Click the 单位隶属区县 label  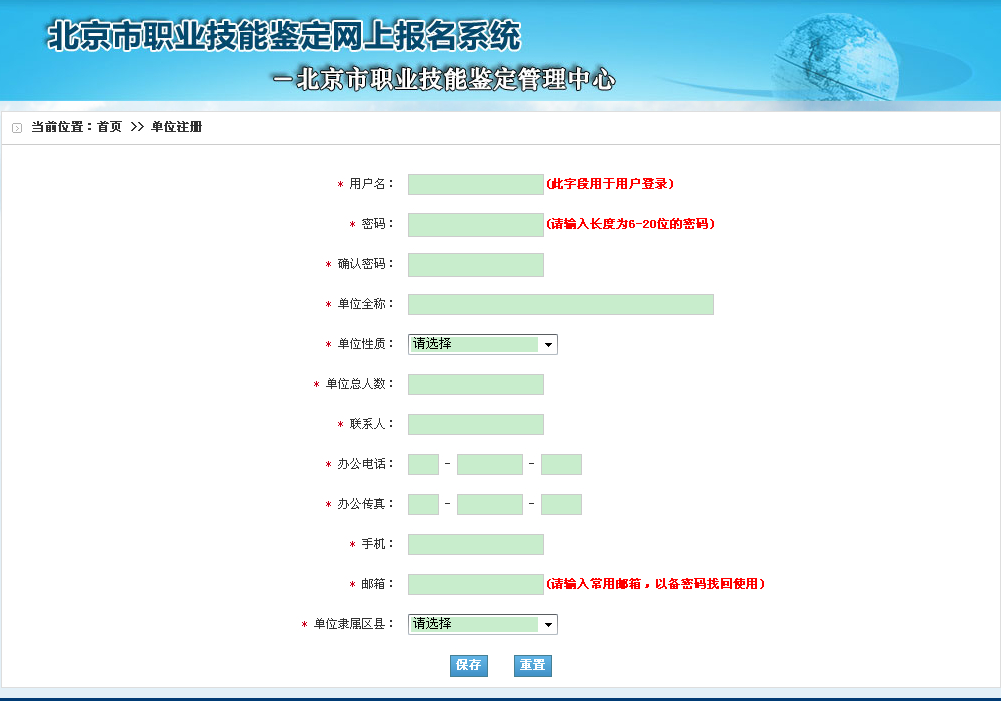click(353, 624)
